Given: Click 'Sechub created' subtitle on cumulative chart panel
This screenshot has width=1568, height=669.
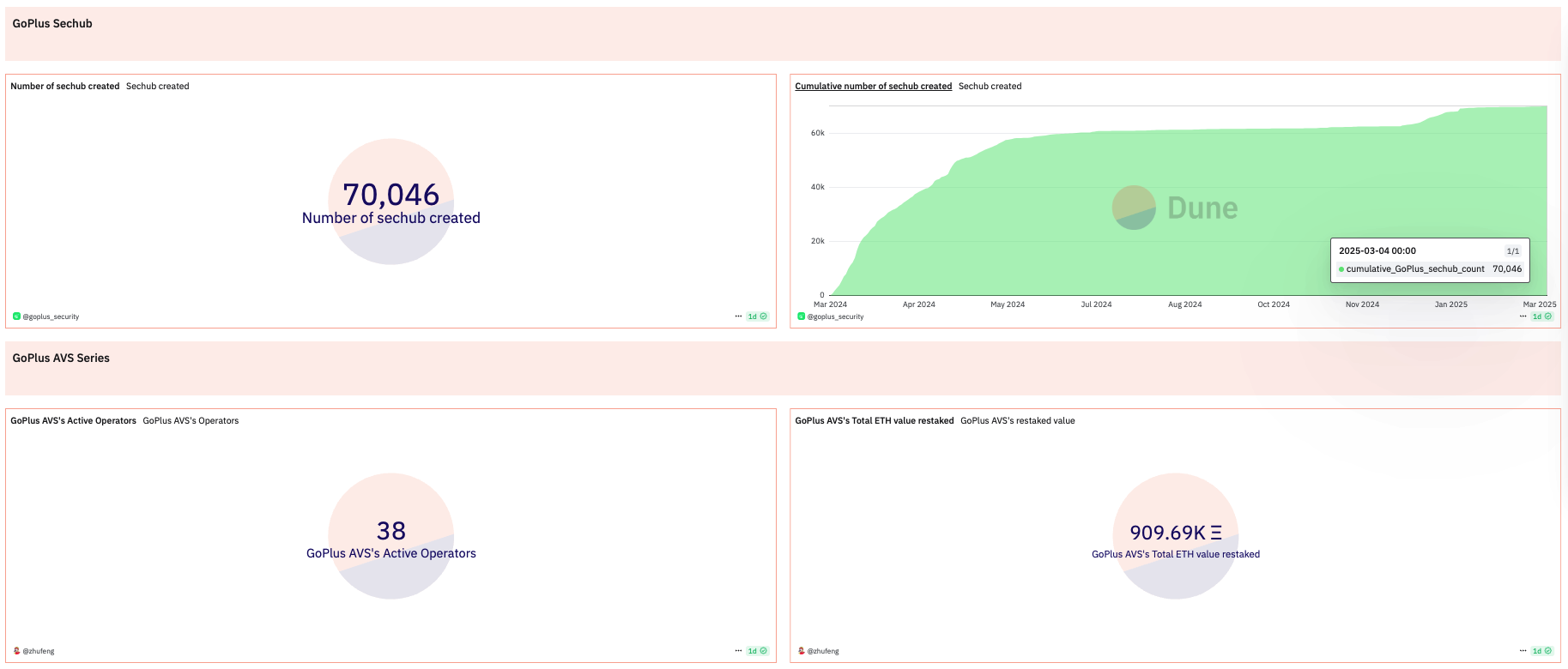Looking at the screenshot, I should 990,87.
